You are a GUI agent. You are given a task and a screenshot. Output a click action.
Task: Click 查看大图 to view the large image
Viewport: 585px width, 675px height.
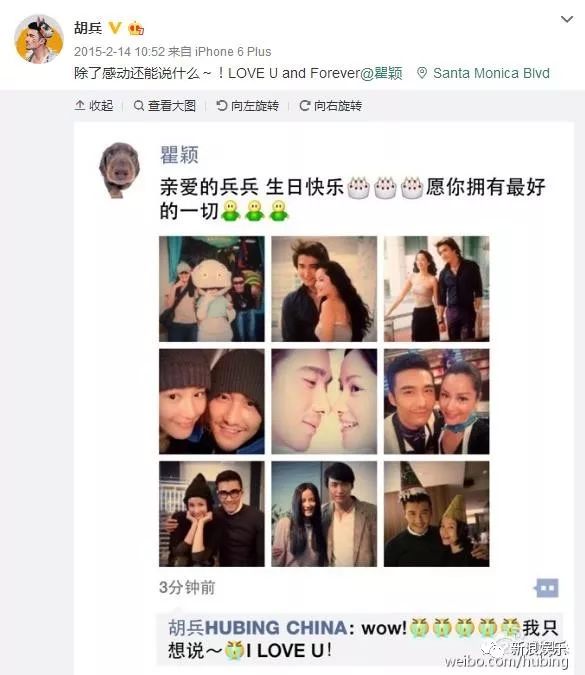tap(164, 105)
